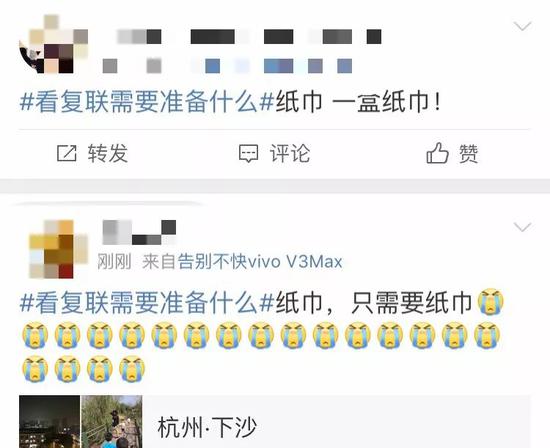
Task: Open the second post's blurred username
Action: 139,232
